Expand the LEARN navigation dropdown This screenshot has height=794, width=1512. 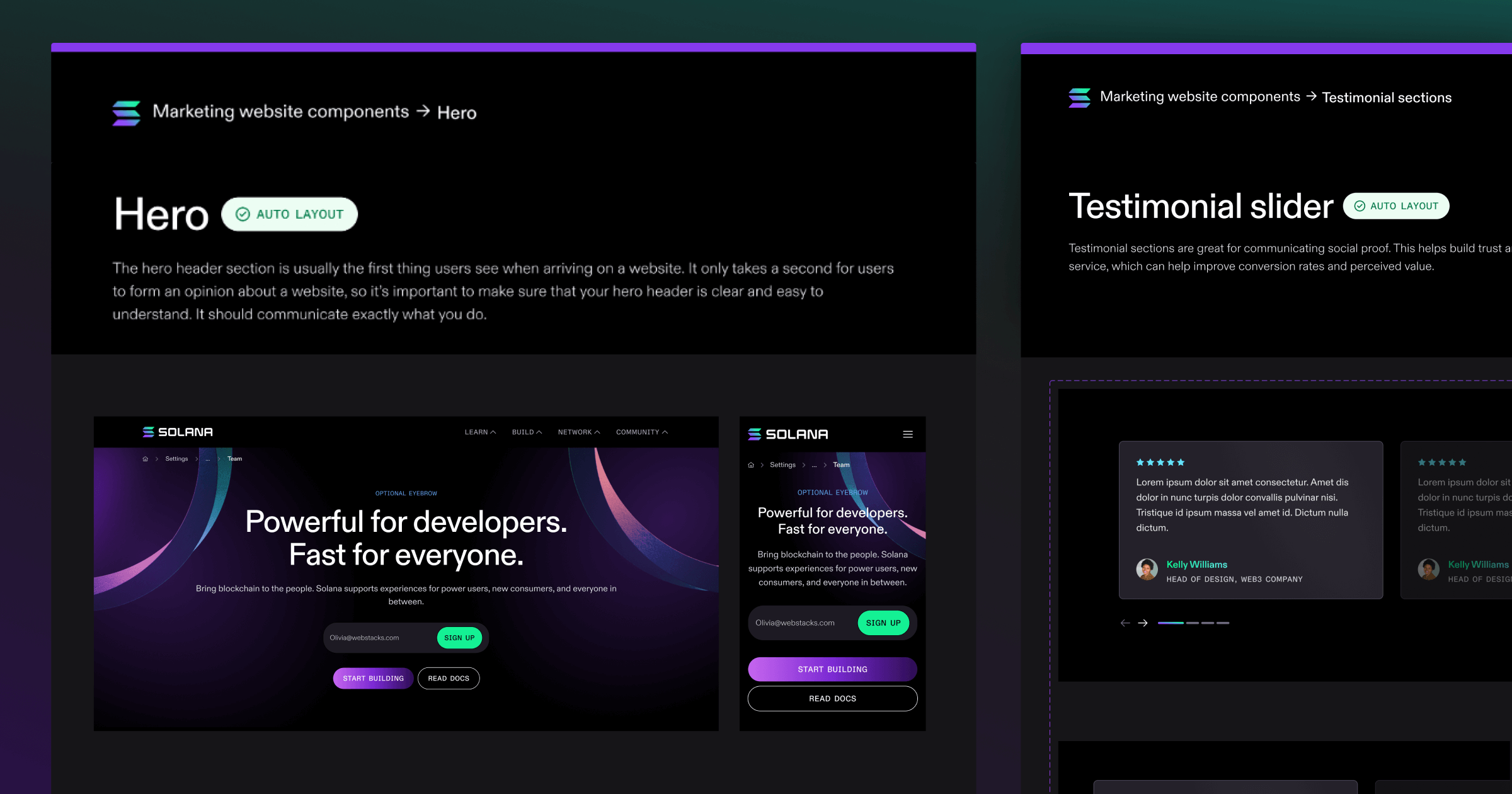tap(480, 432)
